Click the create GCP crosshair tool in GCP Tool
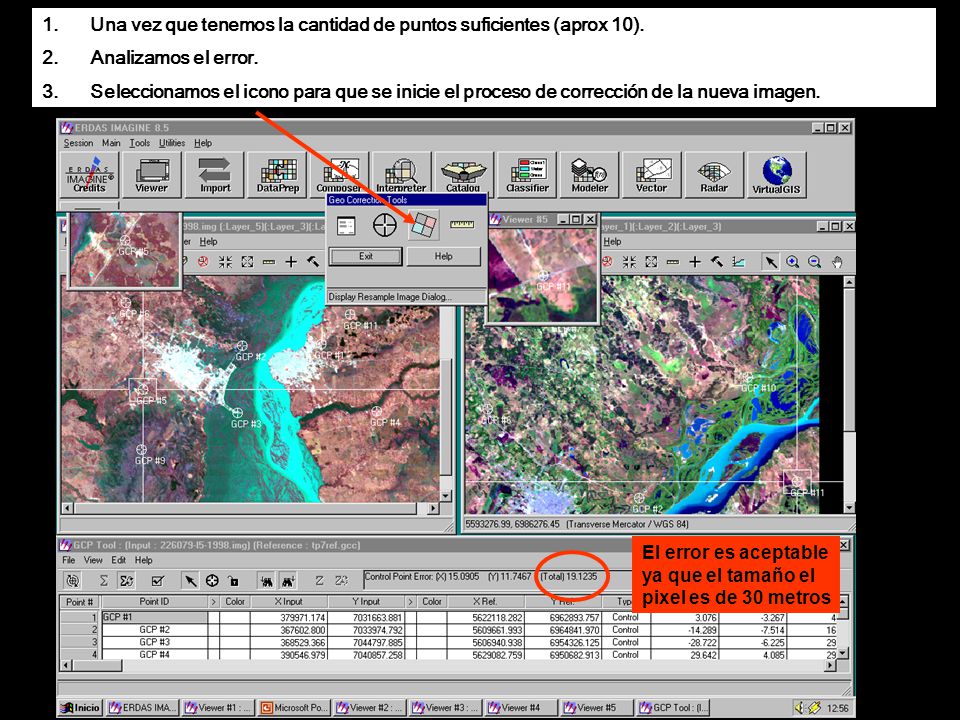 [212, 580]
